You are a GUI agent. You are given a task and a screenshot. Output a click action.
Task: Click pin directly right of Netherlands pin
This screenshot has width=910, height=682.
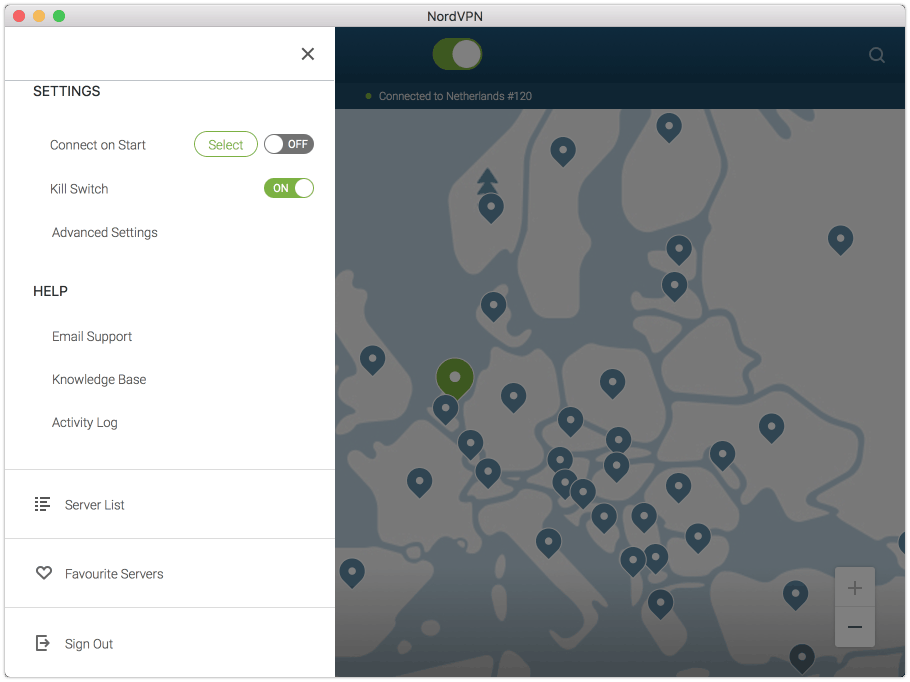[x=514, y=397]
